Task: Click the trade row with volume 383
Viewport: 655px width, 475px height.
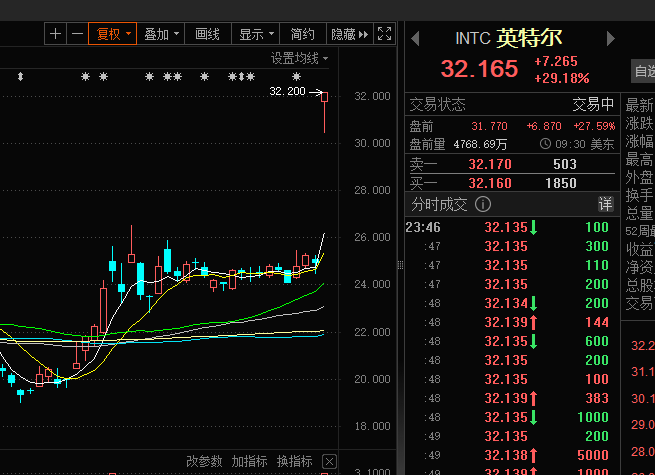Action: coord(512,398)
